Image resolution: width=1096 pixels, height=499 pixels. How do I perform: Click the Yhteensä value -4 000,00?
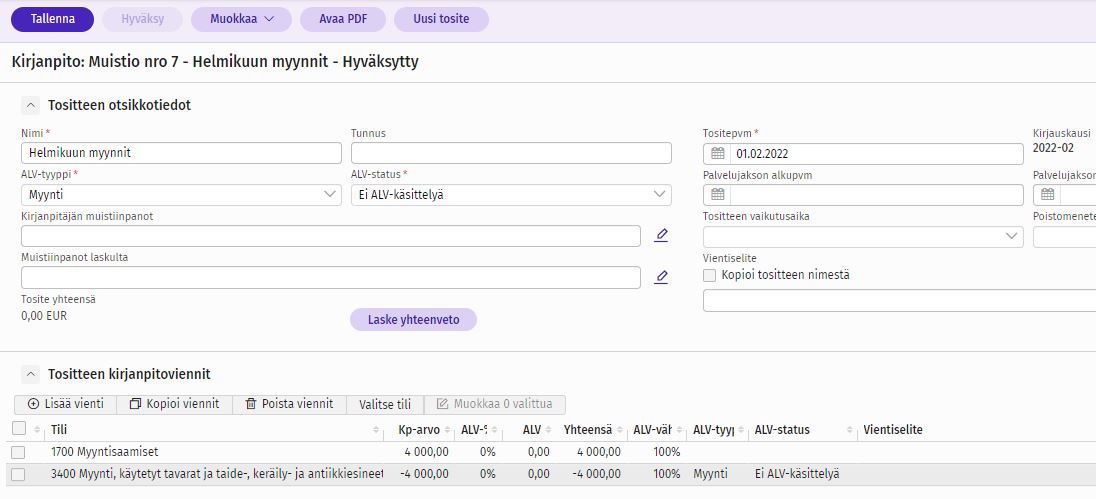point(596,475)
